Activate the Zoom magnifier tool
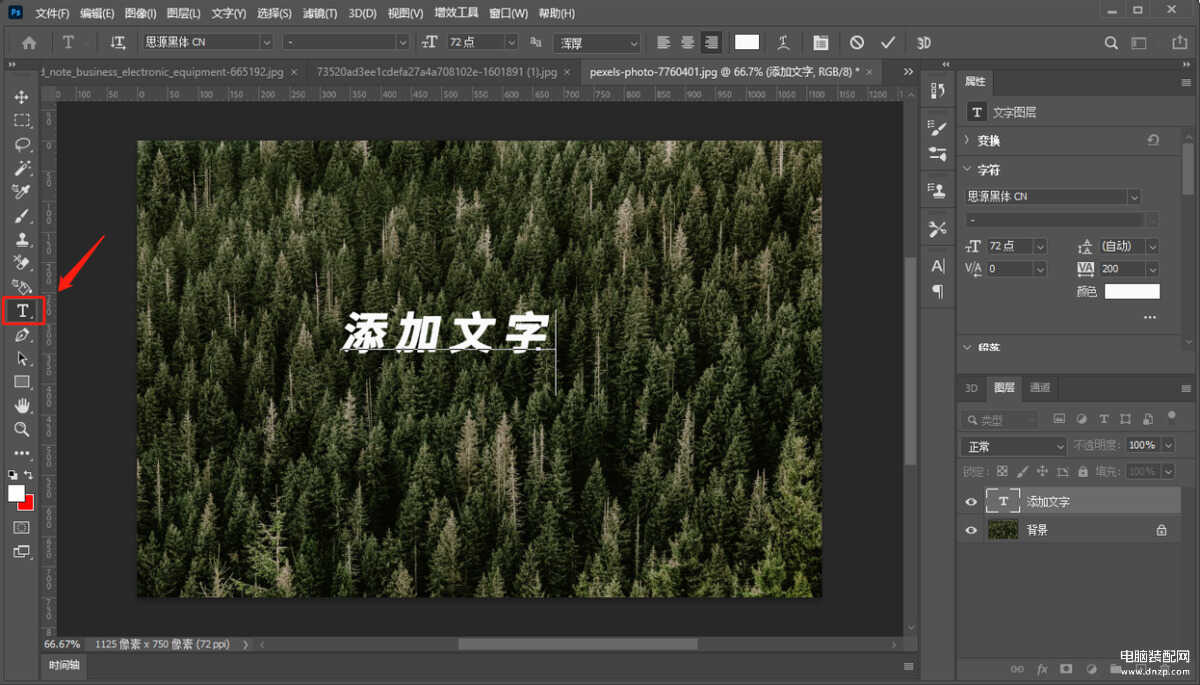 [21, 429]
